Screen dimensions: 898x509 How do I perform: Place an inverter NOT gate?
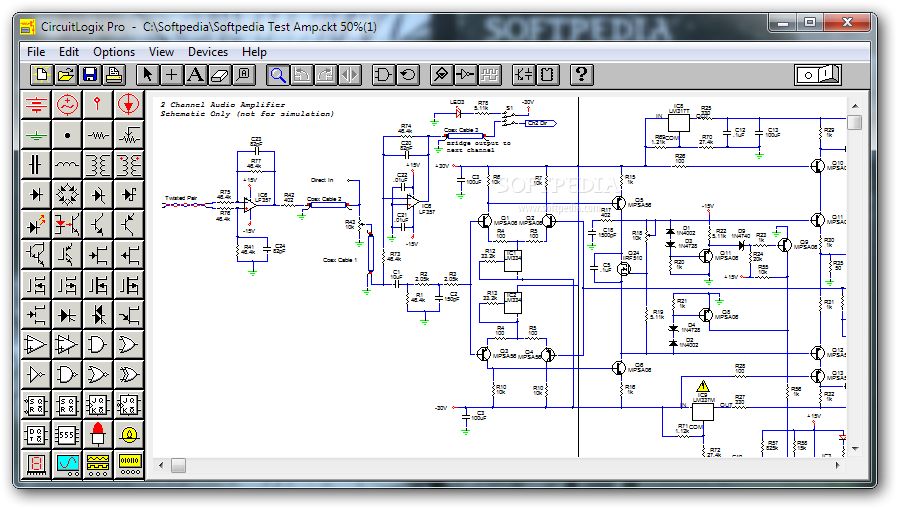(x=36, y=375)
